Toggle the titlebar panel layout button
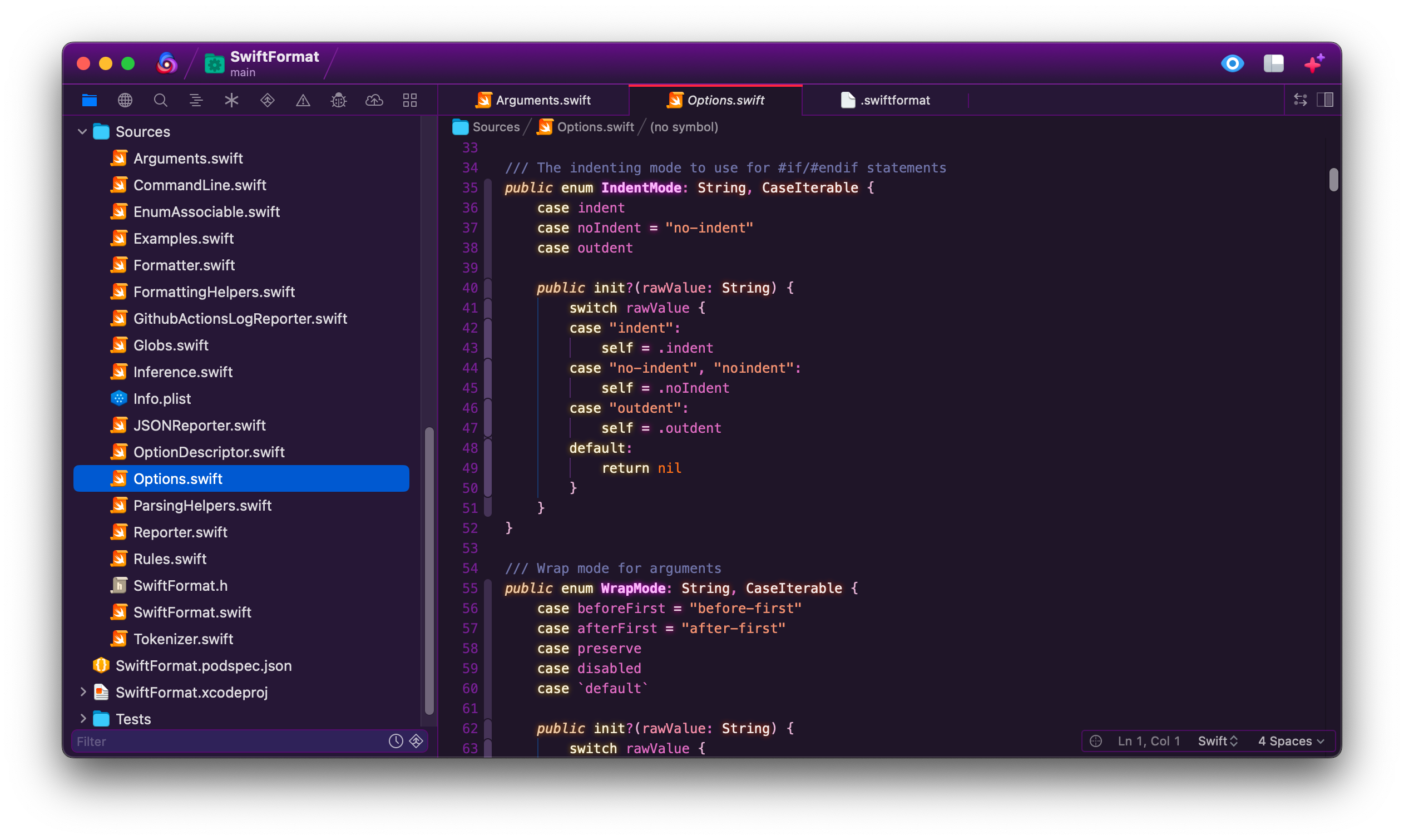1404x840 pixels. coord(1273,63)
